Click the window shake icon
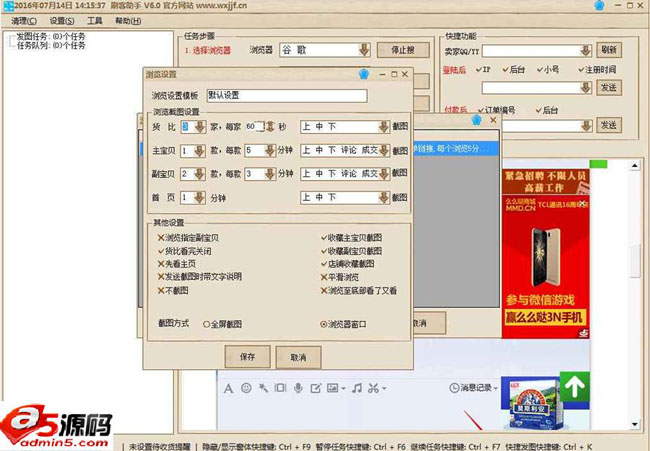The image size is (650, 451). click(x=281, y=388)
